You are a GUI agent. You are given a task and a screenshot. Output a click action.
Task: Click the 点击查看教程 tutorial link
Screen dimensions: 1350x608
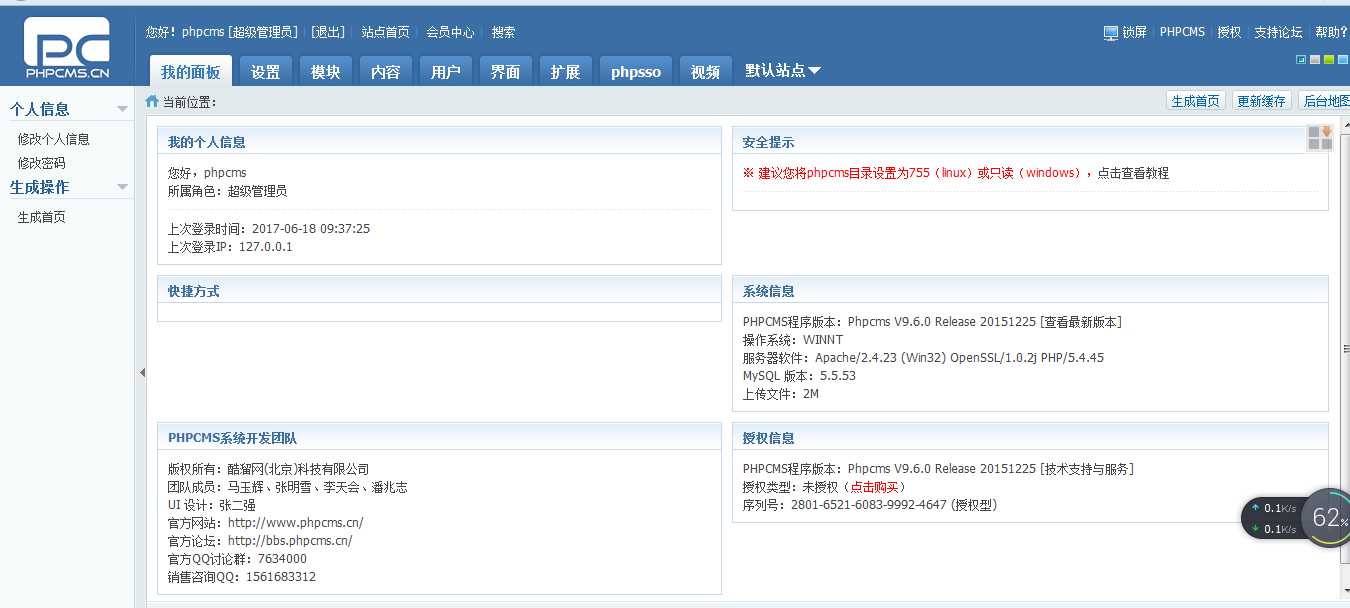pyautogui.click(x=1133, y=173)
